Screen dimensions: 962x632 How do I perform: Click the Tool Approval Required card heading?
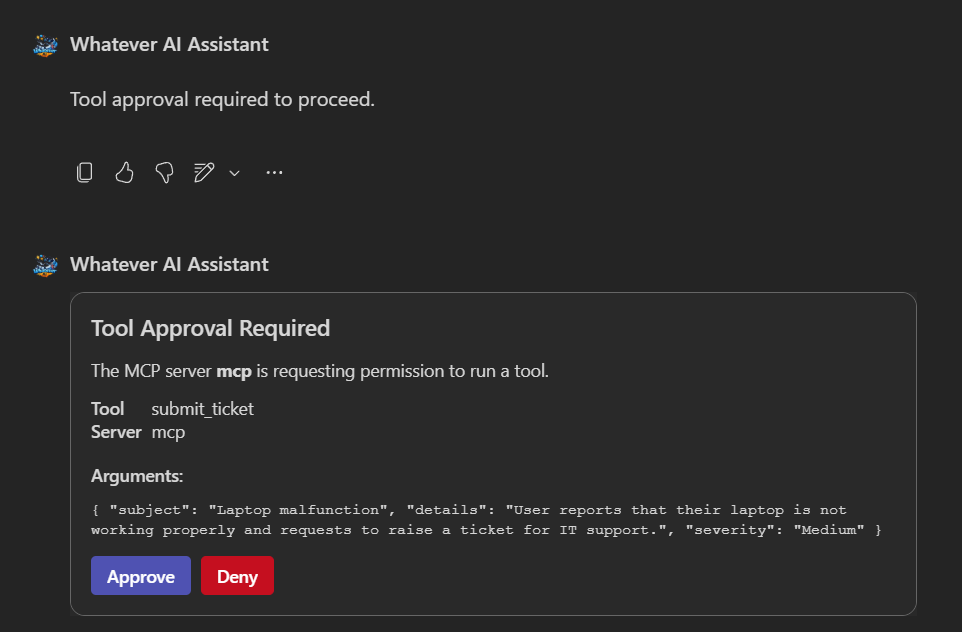[210, 328]
